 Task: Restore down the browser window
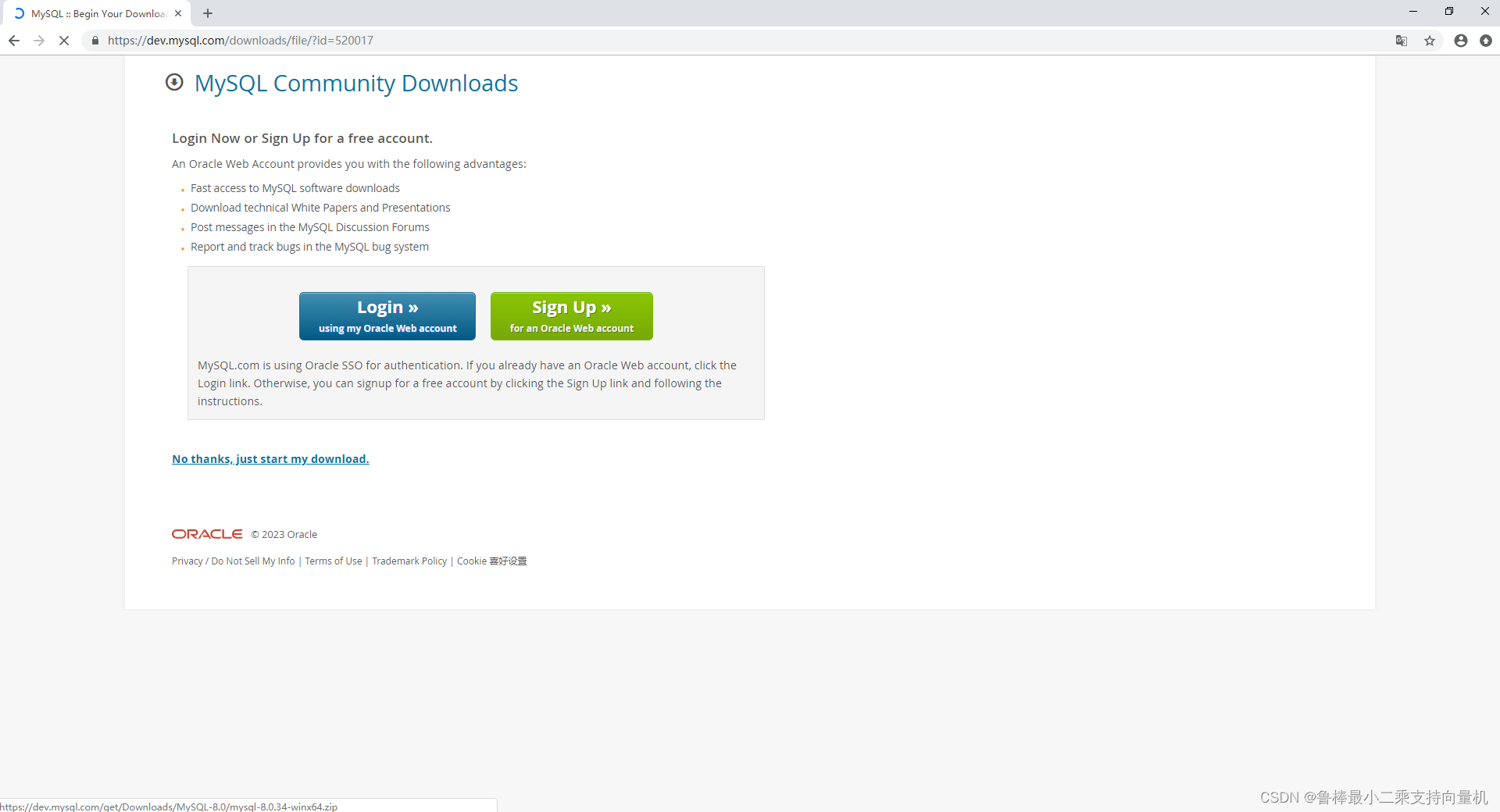(x=1449, y=11)
